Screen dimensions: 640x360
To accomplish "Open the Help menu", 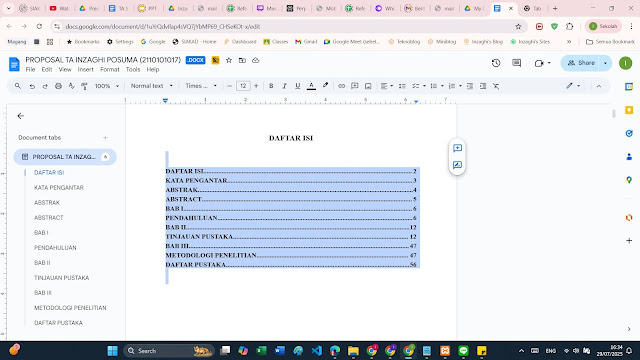I will (153, 70).
